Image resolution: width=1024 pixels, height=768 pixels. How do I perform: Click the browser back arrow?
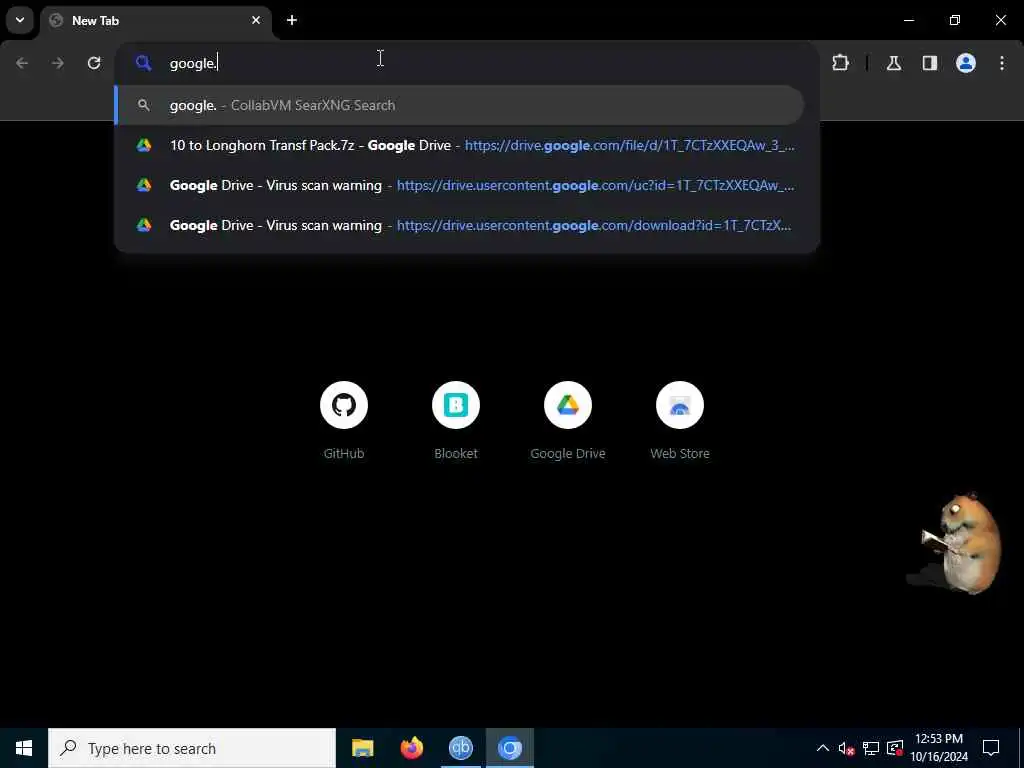click(22, 63)
